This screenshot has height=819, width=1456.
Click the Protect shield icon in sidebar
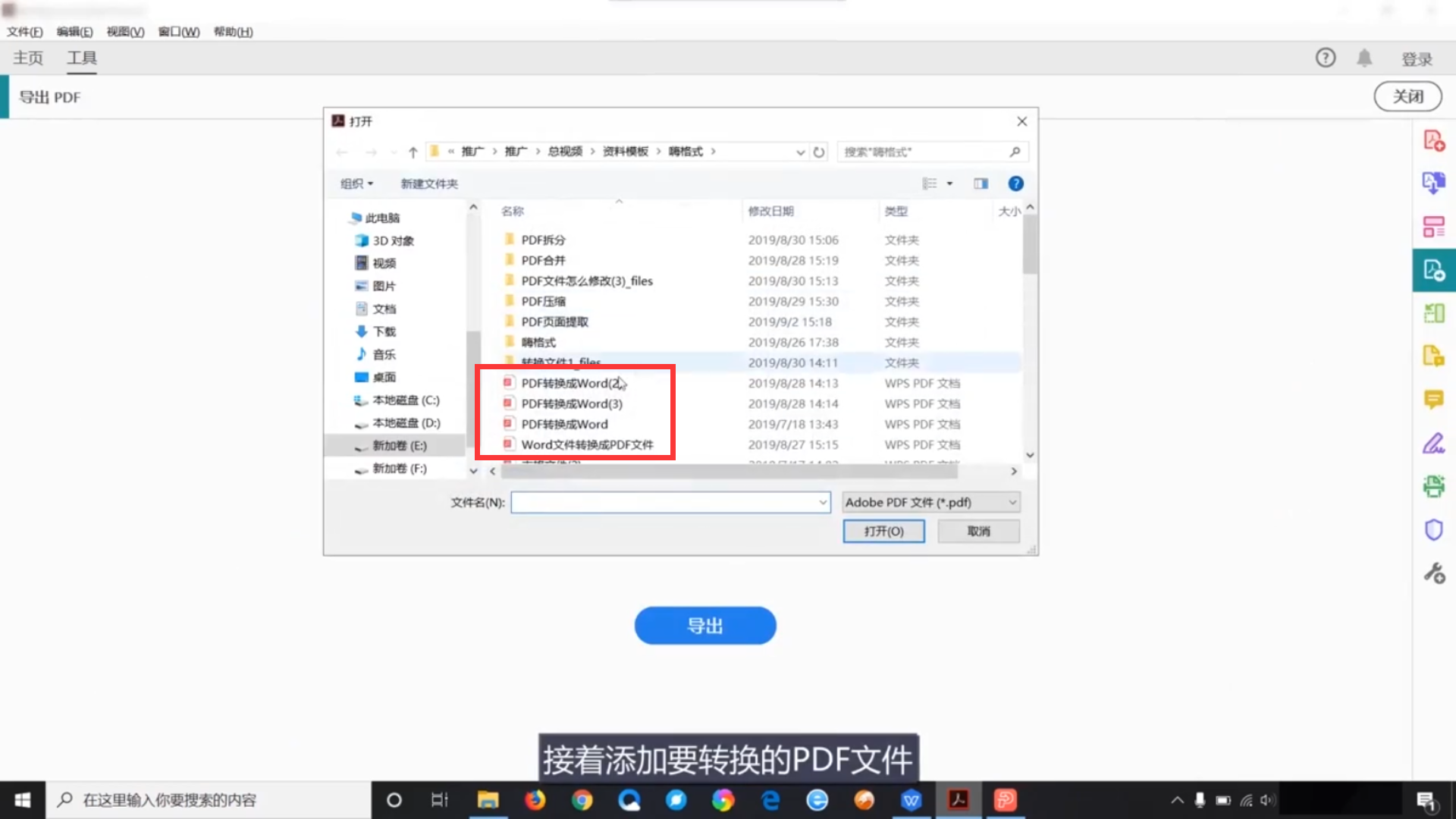point(1434,529)
